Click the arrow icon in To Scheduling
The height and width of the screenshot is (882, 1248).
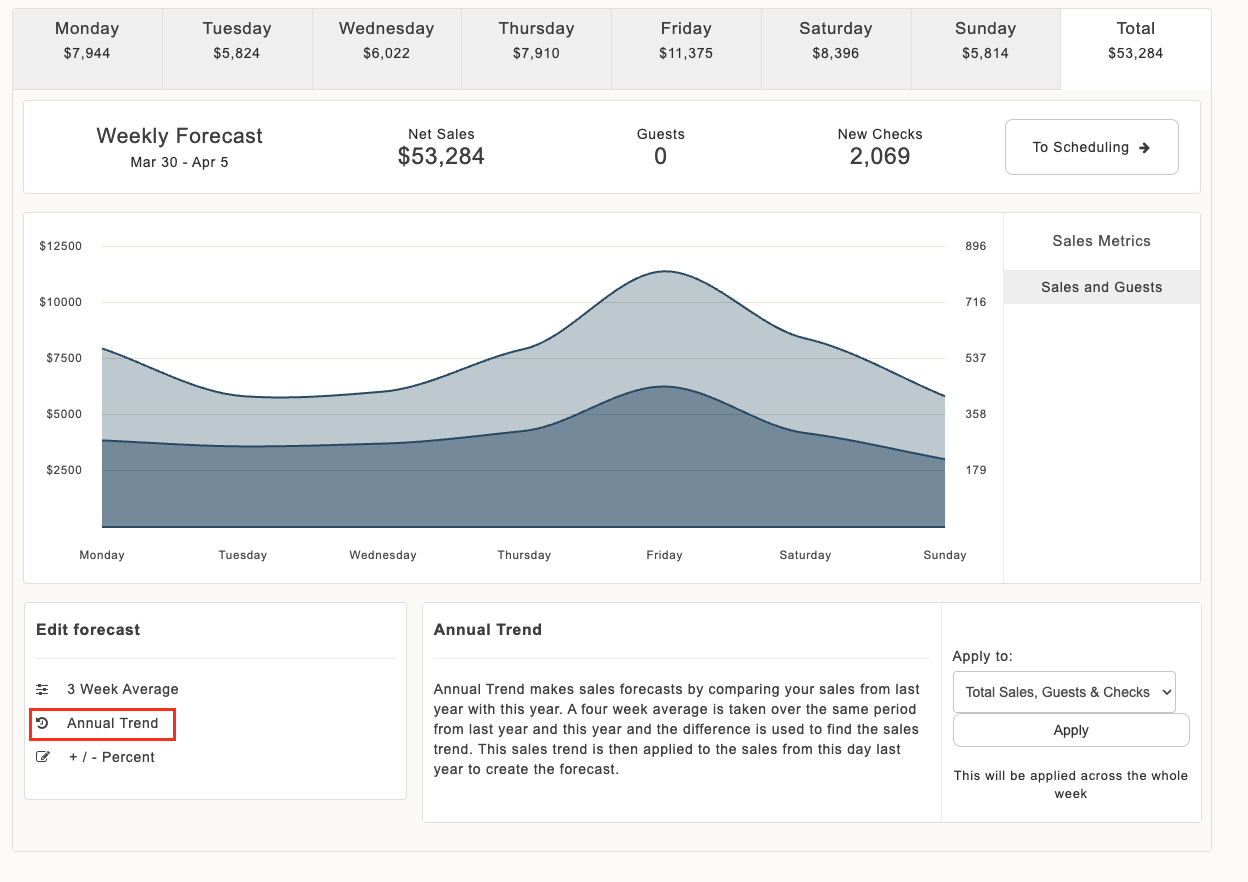(x=1145, y=147)
